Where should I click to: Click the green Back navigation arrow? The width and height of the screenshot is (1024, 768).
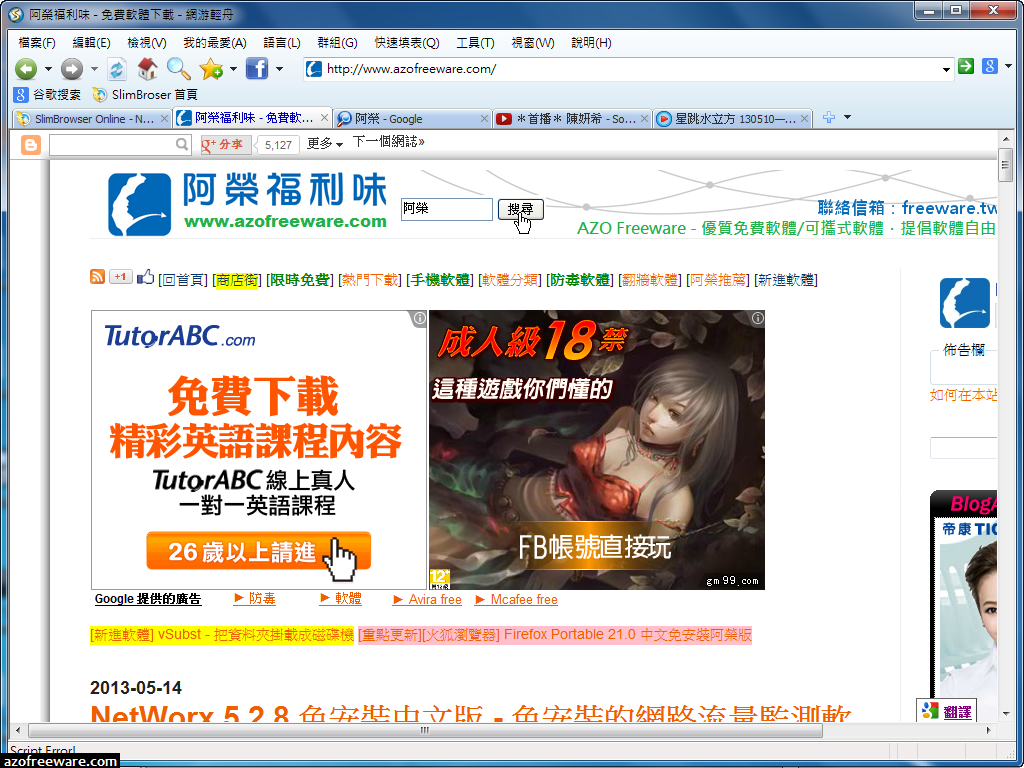[25, 69]
